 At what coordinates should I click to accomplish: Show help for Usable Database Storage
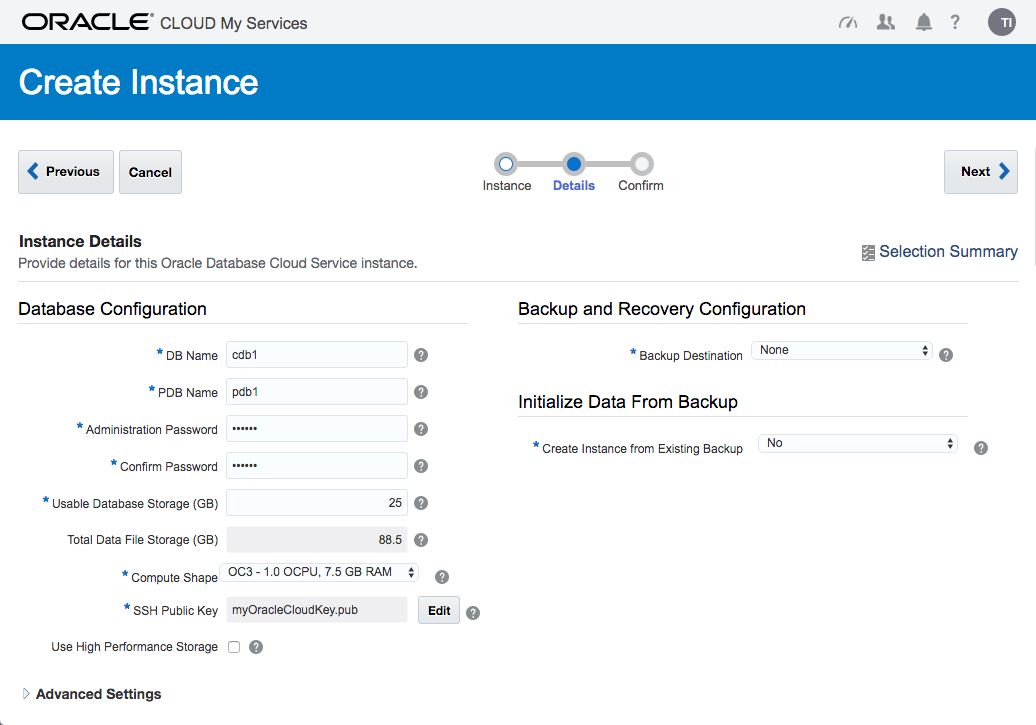point(421,503)
